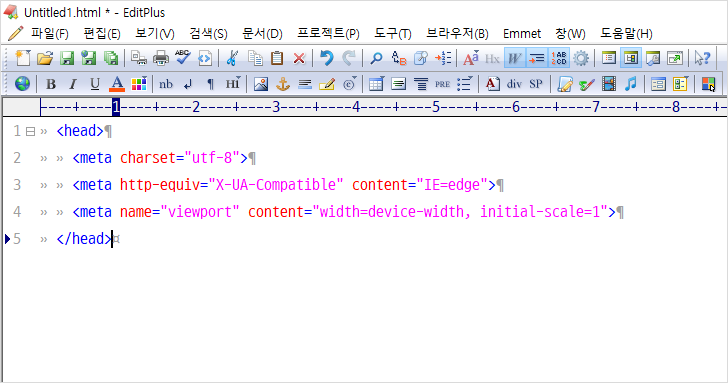Insert anchor tag using the anchor icon
Screen dimensions: 728x383
(283, 84)
